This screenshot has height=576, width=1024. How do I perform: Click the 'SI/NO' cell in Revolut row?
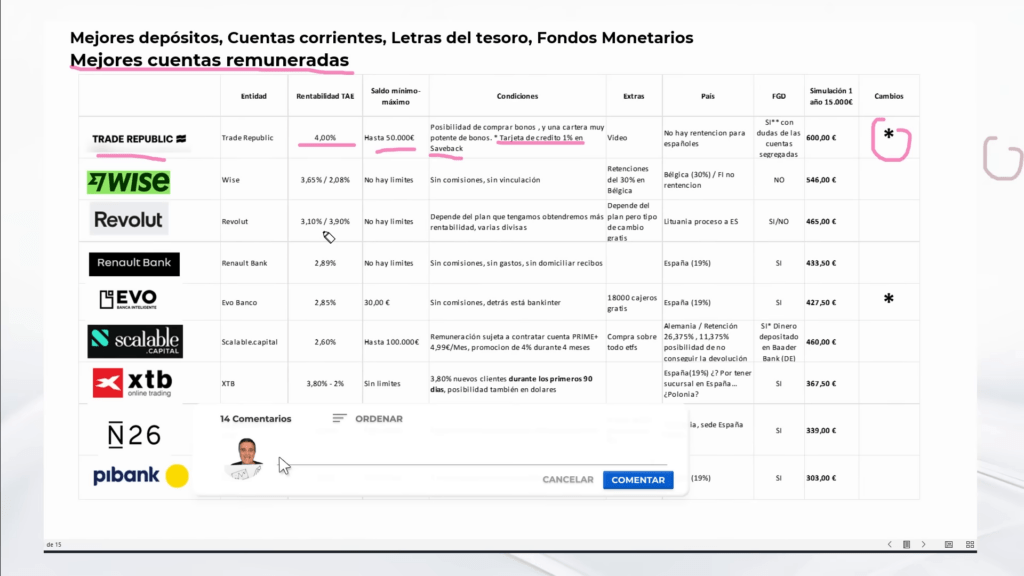(778, 221)
